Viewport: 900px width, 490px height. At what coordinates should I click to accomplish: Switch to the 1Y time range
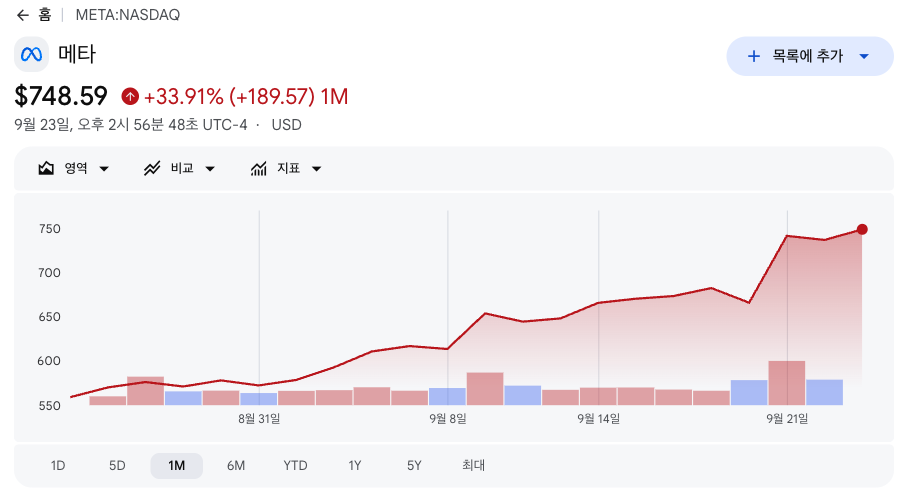point(355,465)
